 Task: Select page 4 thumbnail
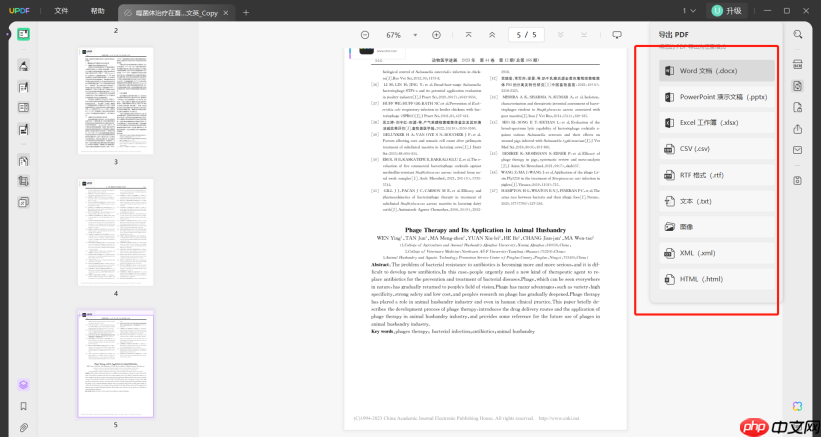point(116,232)
